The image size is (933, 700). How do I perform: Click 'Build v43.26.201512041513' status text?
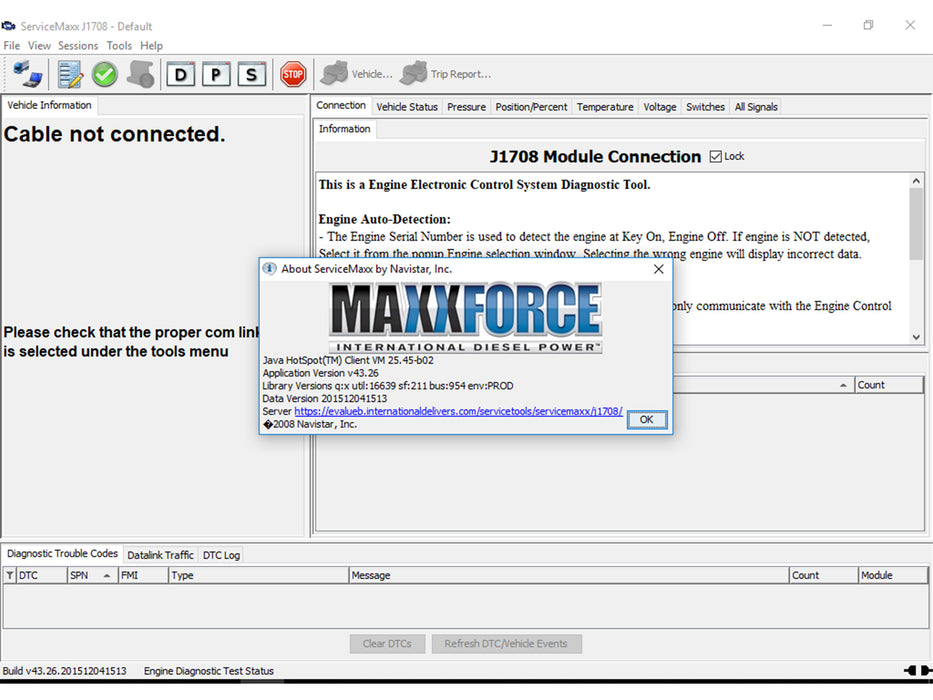(x=65, y=671)
